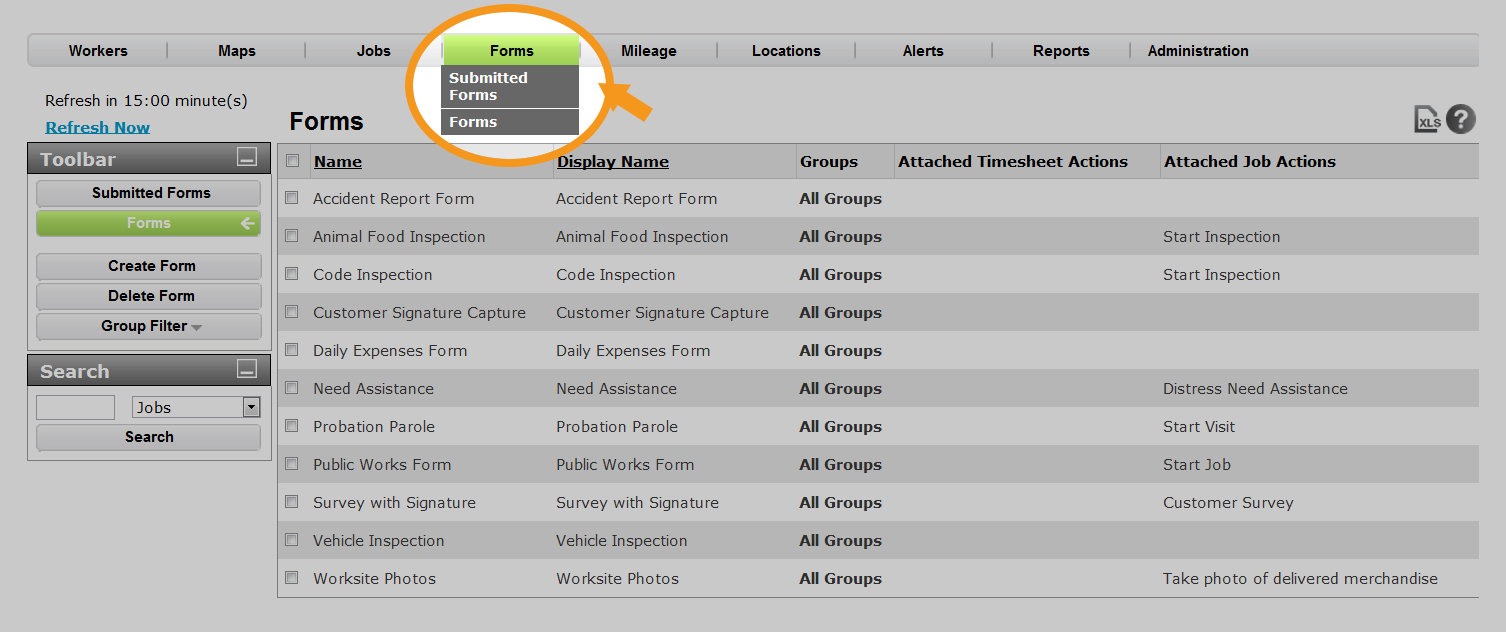Click the Delete Form button
Screen dimensions: 1506x632
(150, 296)
